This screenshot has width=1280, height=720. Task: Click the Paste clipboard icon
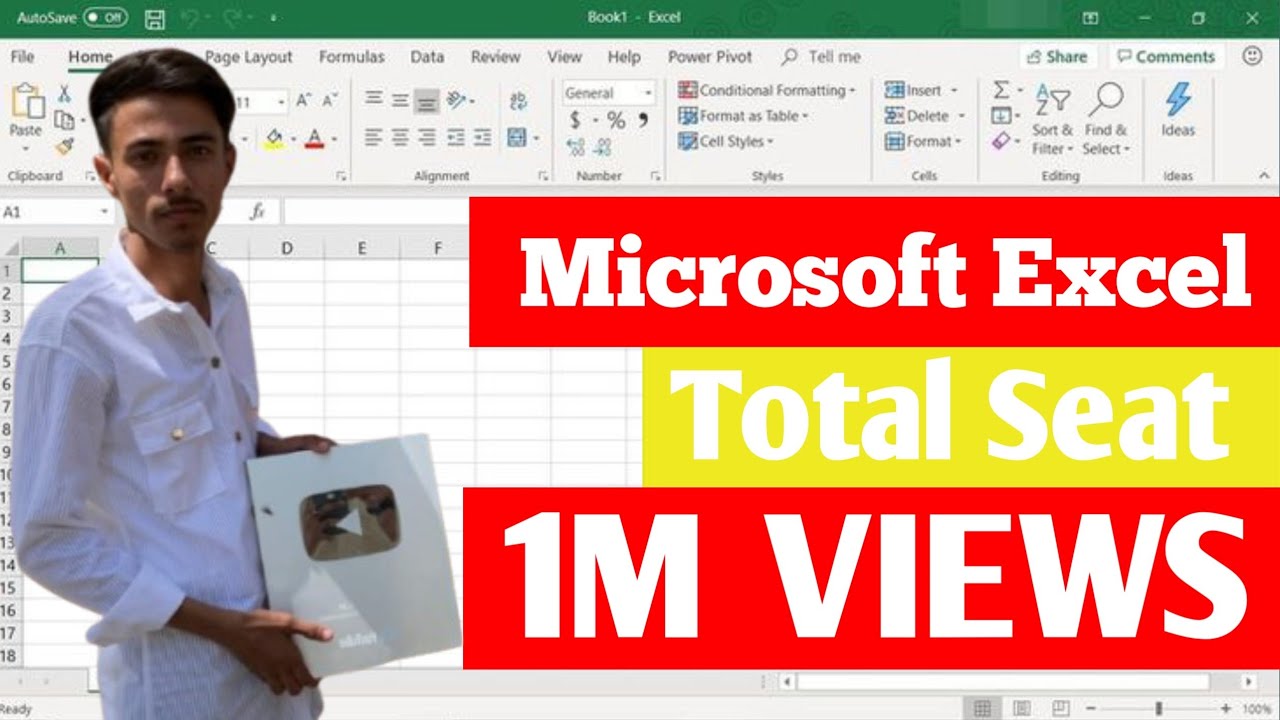27,102
